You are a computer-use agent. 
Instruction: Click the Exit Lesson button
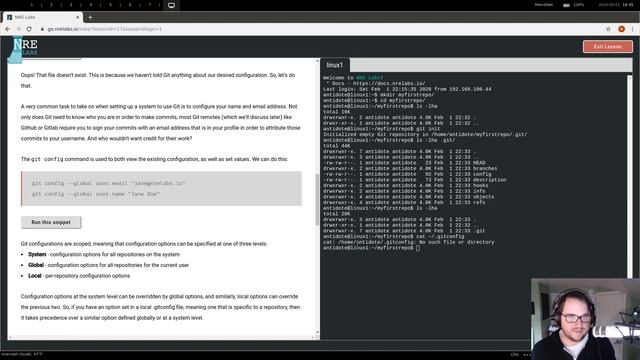608,47
